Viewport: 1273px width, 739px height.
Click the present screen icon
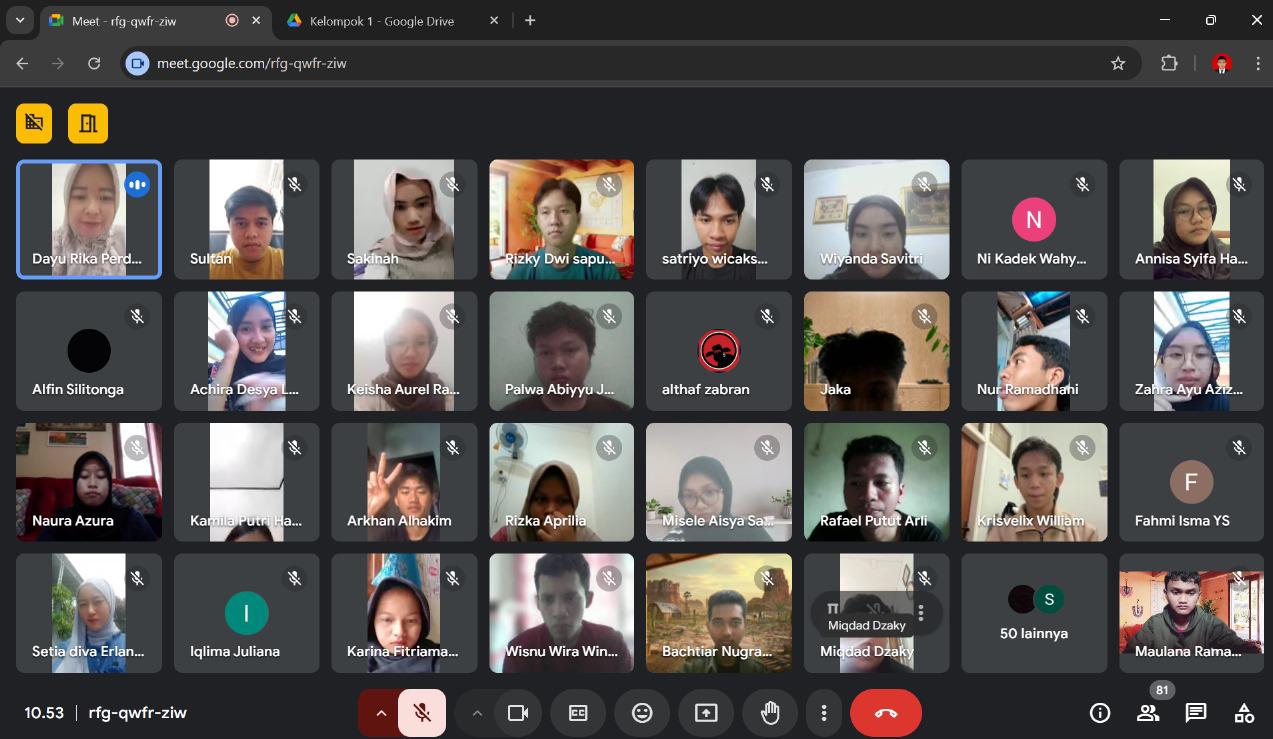point(706,713)
